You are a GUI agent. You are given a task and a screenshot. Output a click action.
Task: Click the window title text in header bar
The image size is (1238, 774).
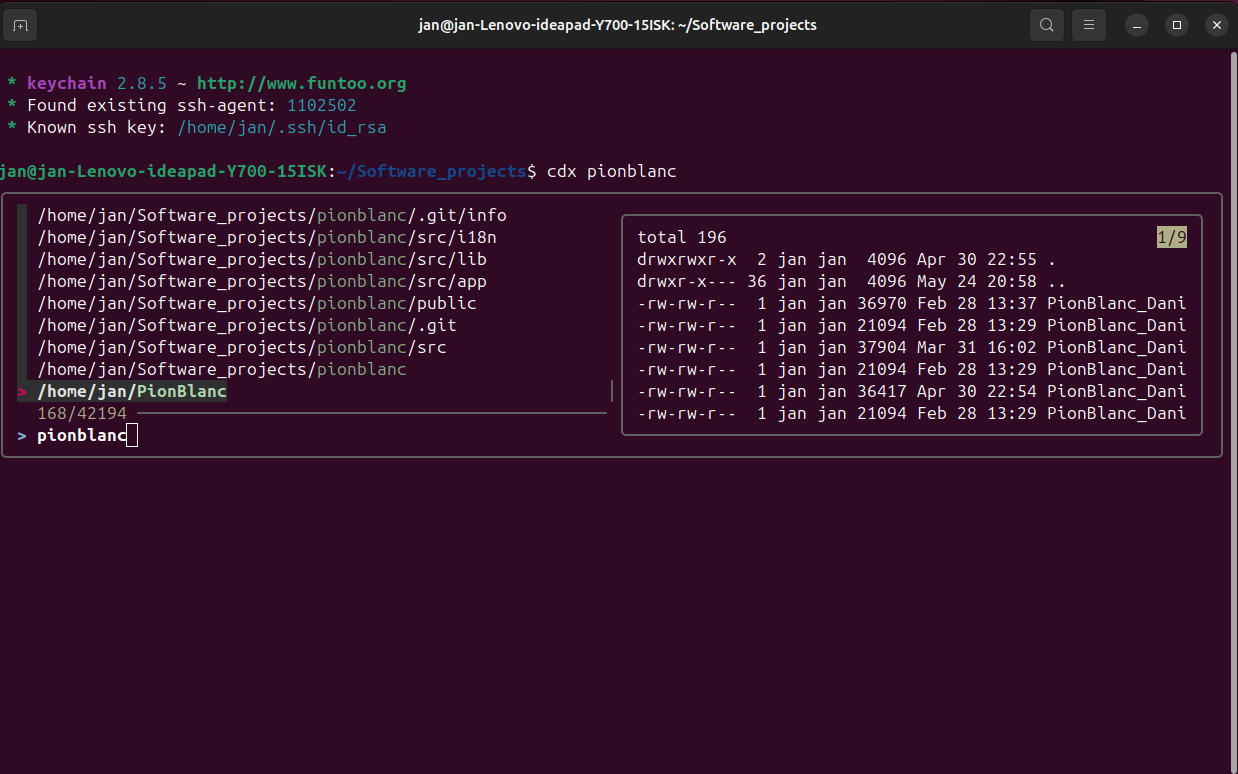[617, 25]
